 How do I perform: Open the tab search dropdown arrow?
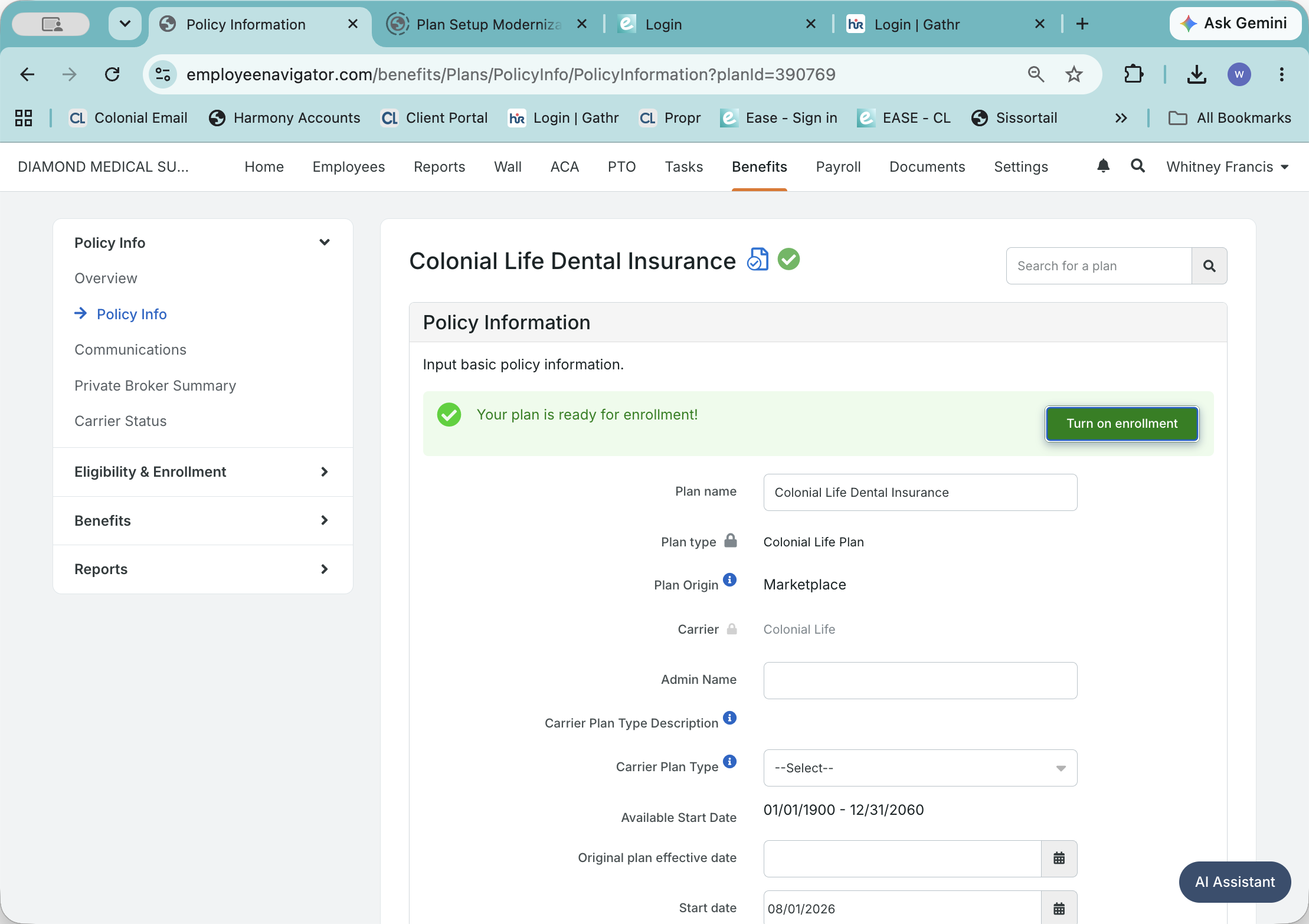(125, 24)
